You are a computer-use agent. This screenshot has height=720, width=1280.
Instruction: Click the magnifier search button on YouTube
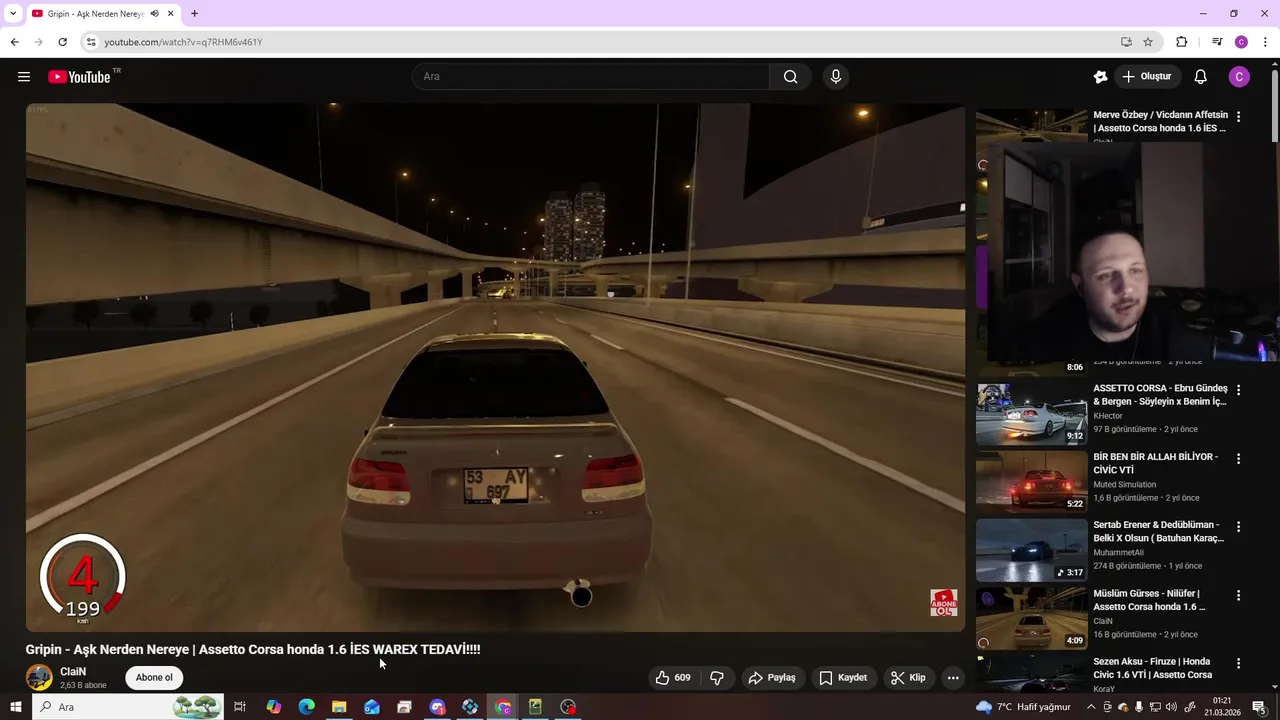pos(790,77)
